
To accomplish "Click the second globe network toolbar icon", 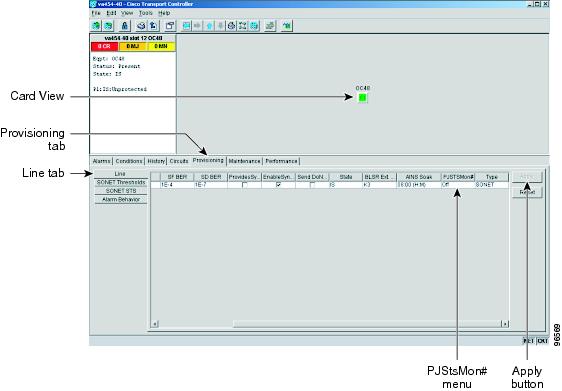I will point(108,25).
